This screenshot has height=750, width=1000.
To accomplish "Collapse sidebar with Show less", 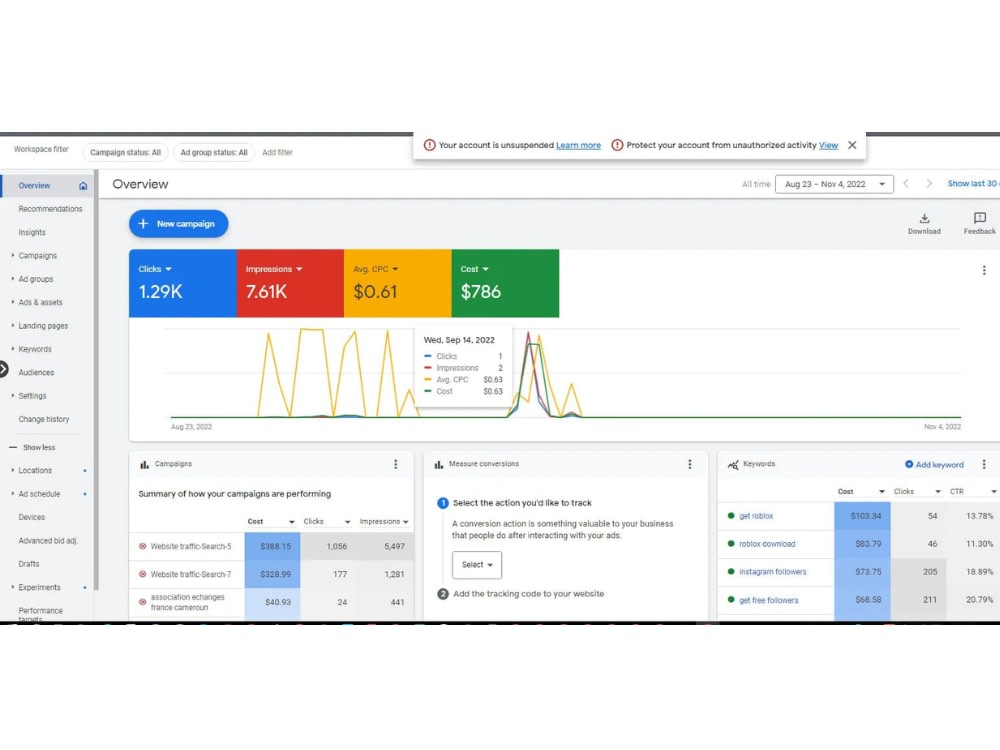I will [x=33, y=448].
